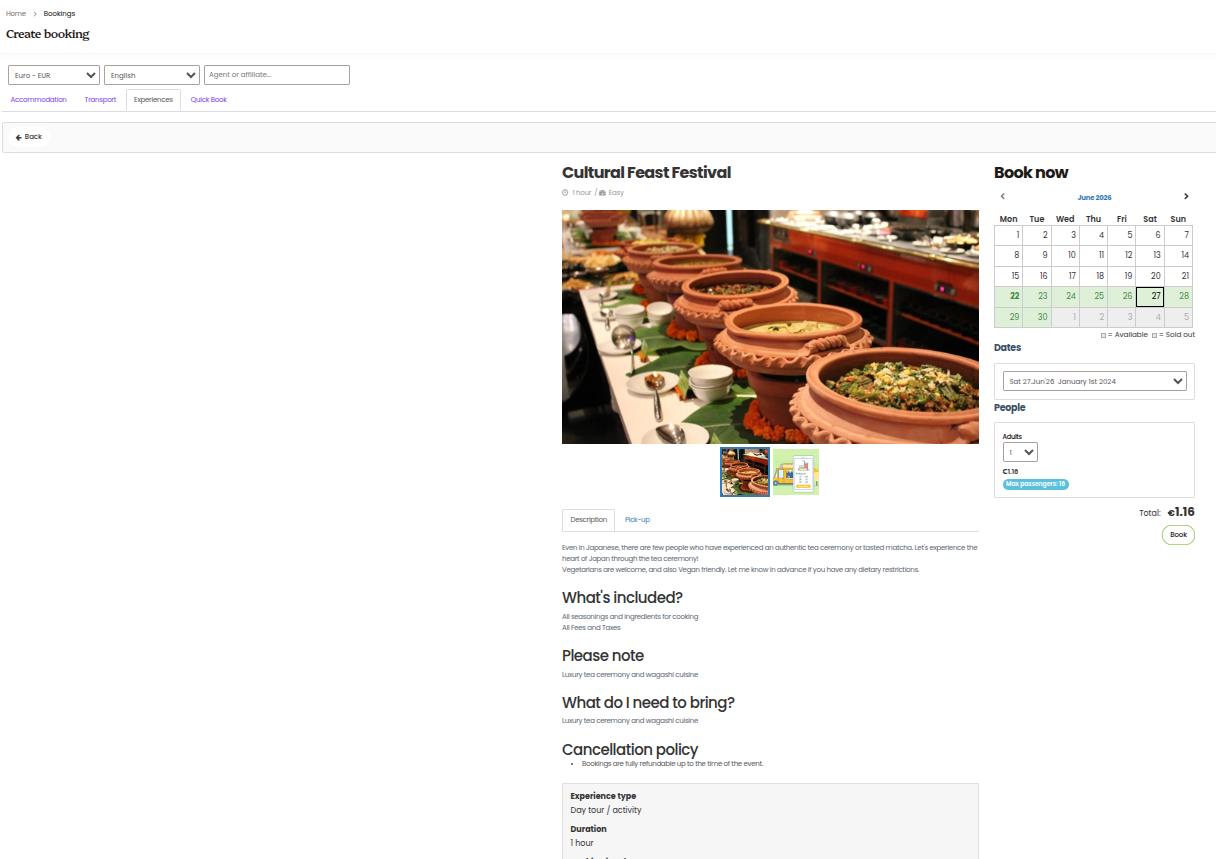1216x859 pixels.
Task: Open the English language dropdown
Action: click(x=152, y=75)
